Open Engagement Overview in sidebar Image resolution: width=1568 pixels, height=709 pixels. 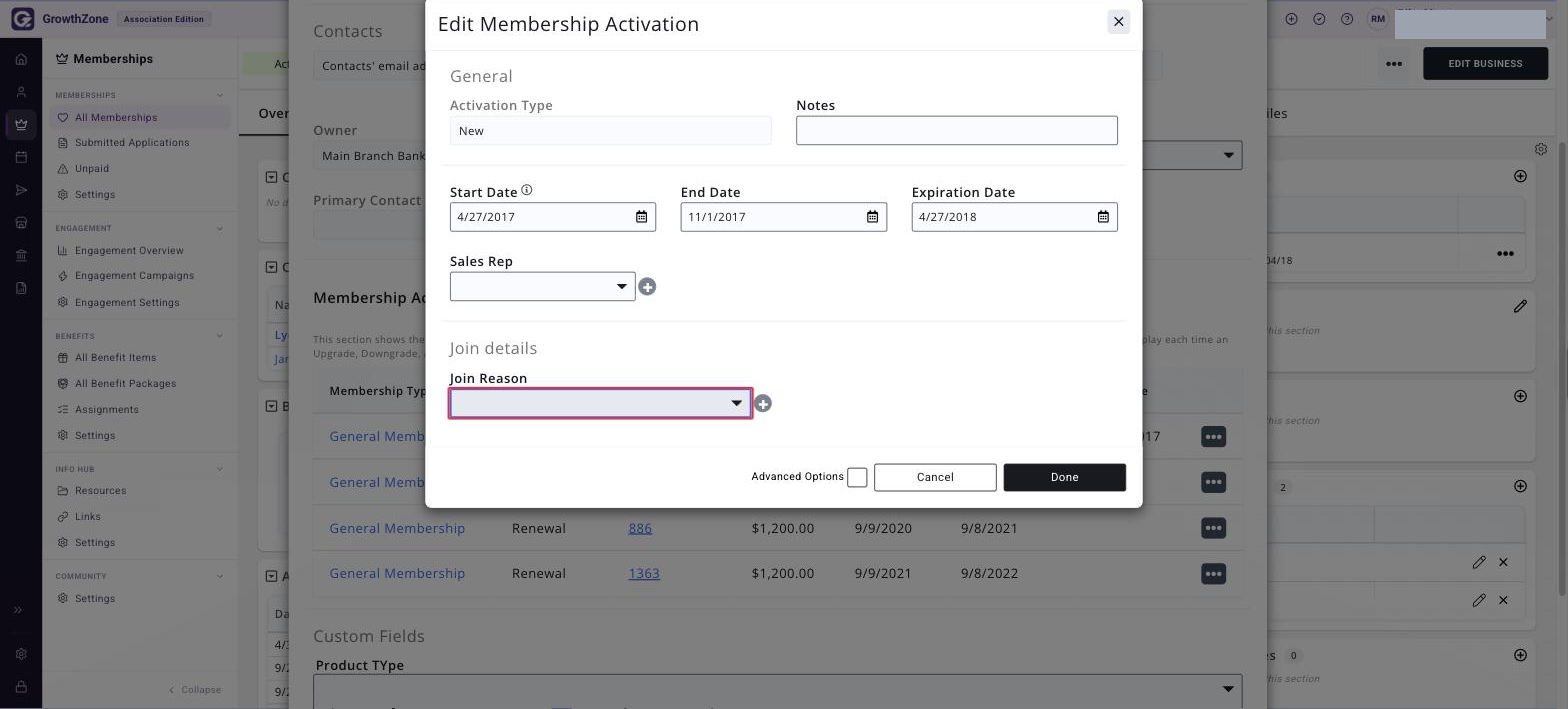pos(129,250)
